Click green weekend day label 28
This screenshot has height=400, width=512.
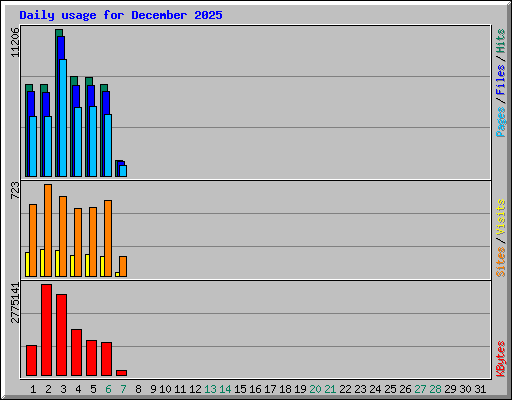tap(435, 389)
